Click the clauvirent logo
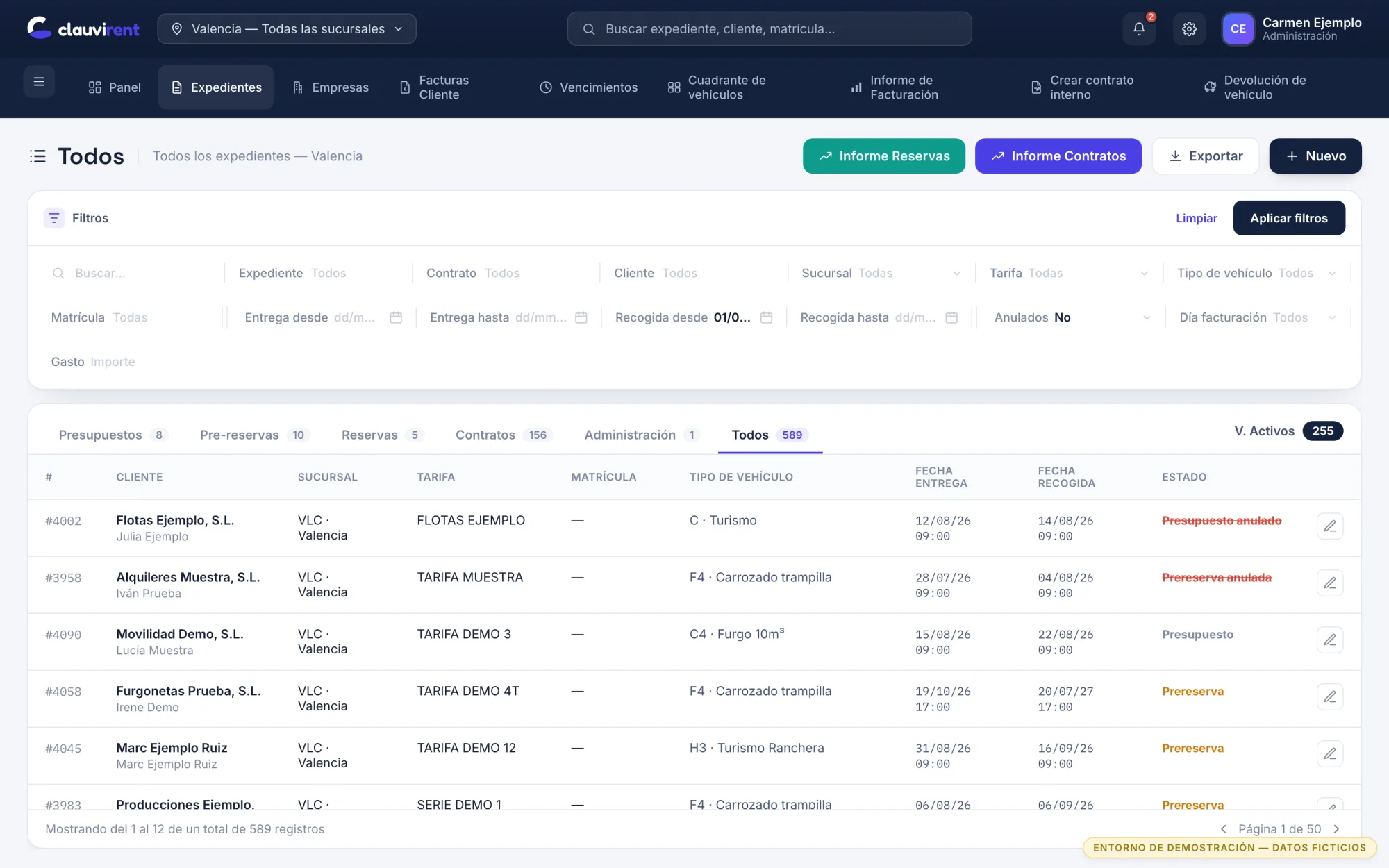 (83, 28)
